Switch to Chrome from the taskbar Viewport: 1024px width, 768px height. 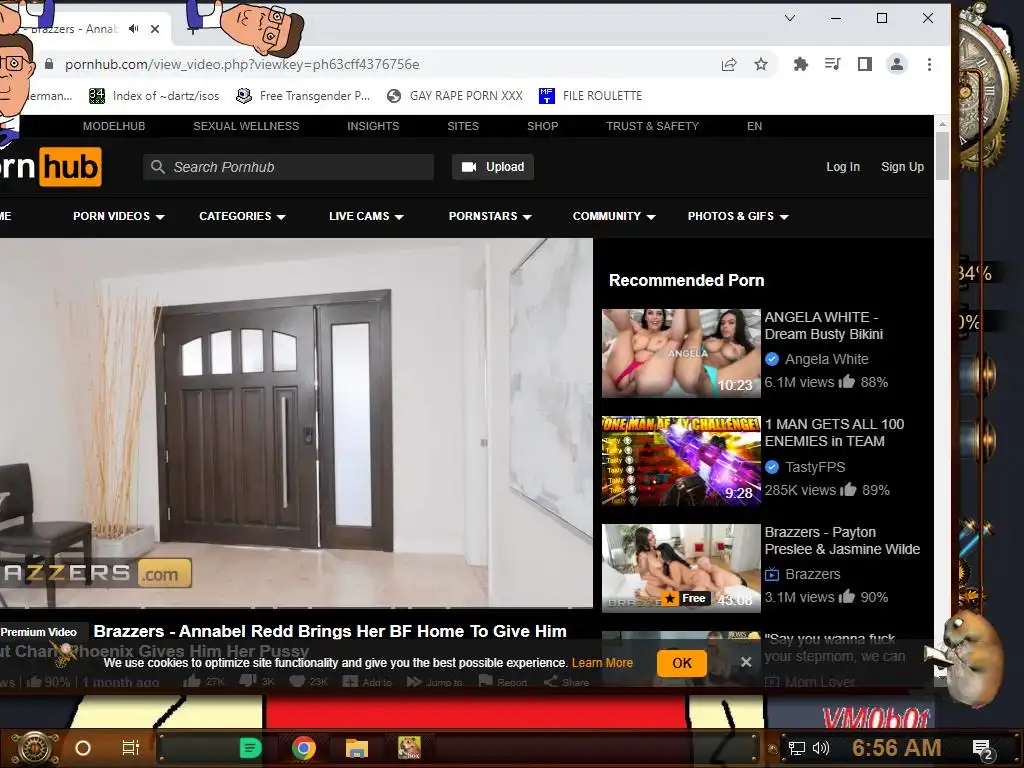pos(304,748)
